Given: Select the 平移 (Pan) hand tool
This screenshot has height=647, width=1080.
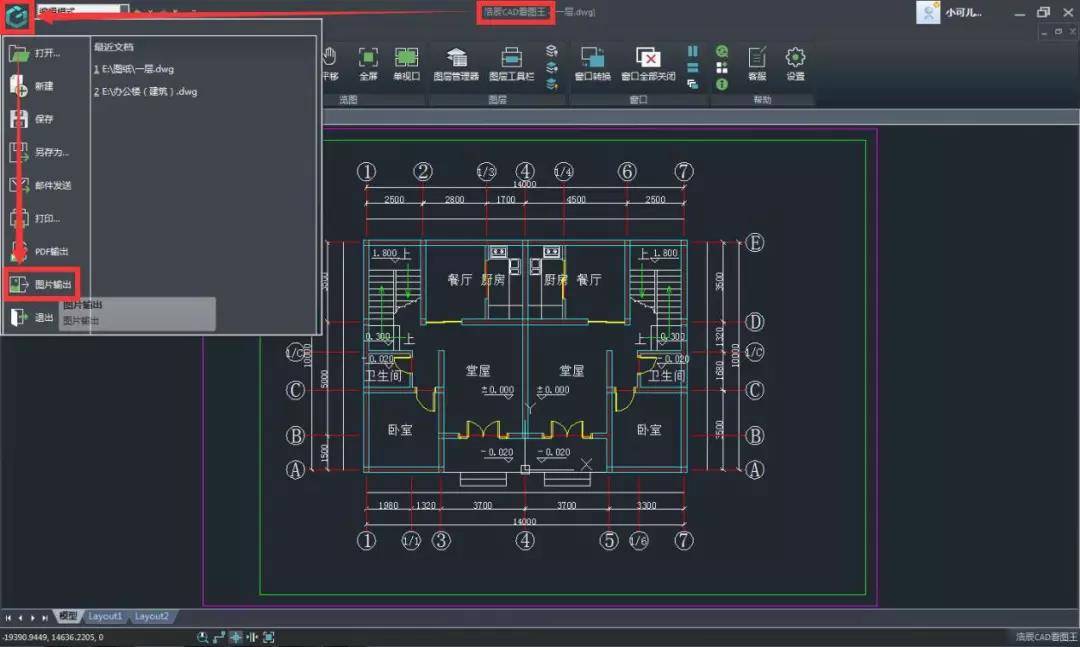Looking at the screenshot, I should [x=330, y=63].
